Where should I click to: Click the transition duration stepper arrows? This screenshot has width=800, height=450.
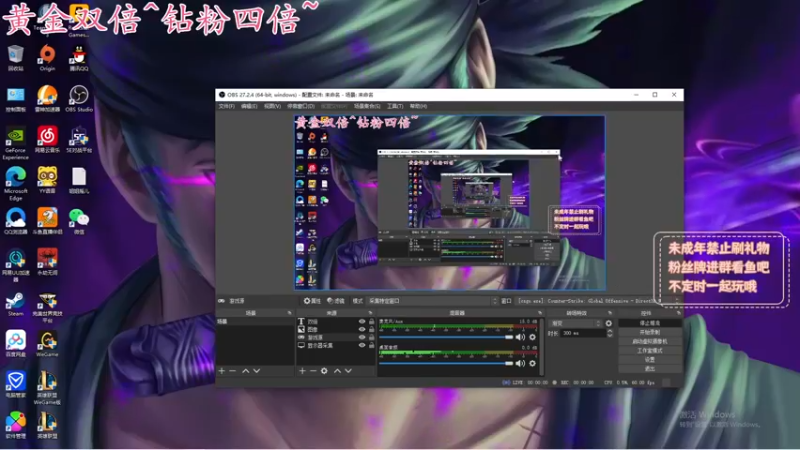(x=609, y=333)
